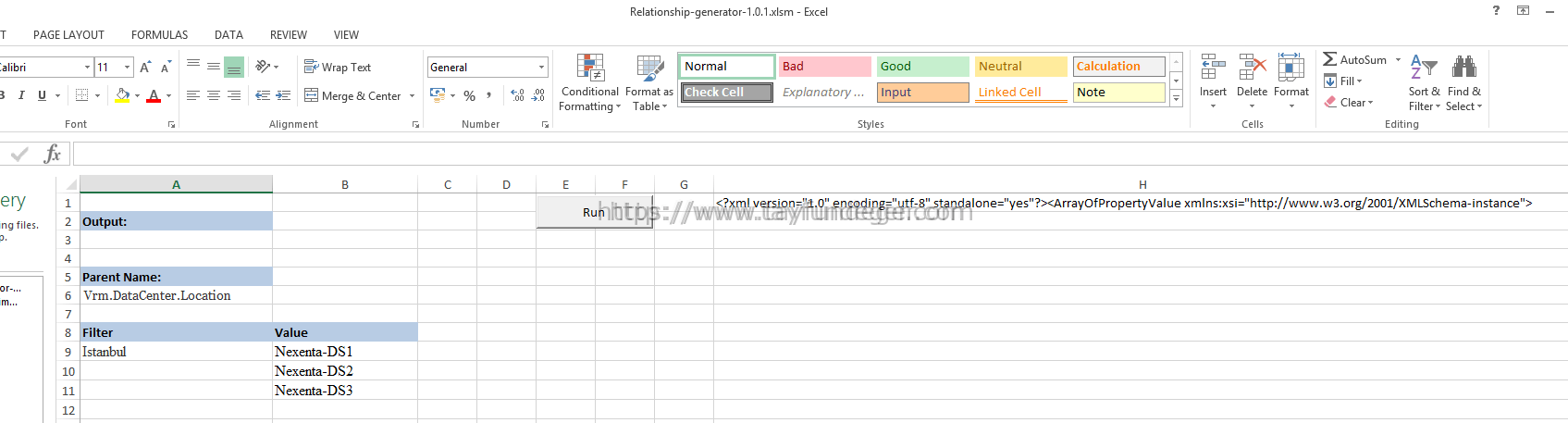Click the Increase Font Size icon
Viewport: 1568px width, 423px height.
(145, 67)
